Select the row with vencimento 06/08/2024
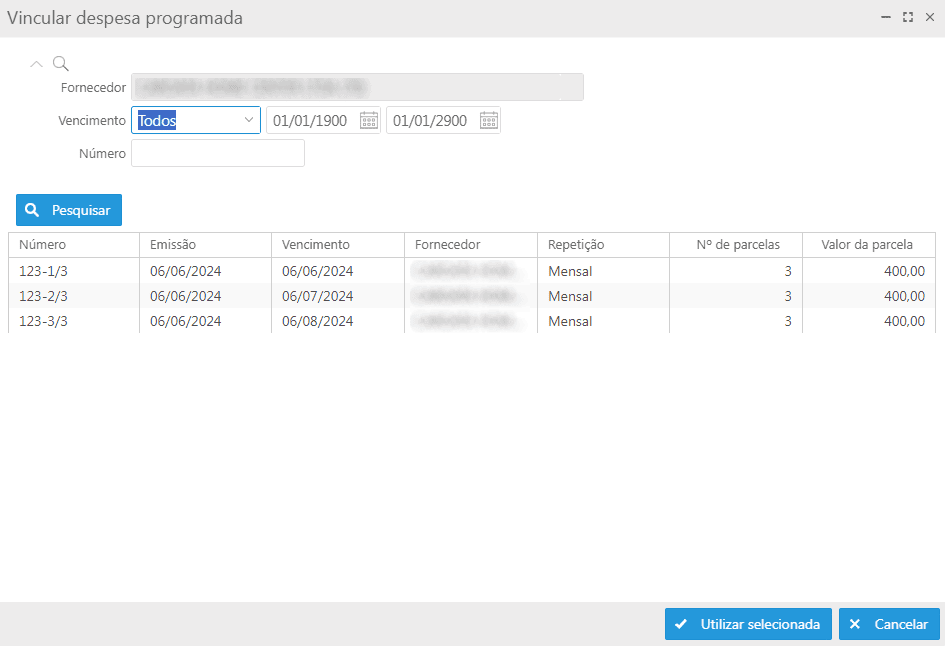This screenshot has height=646, width=945. pos(318,321)
